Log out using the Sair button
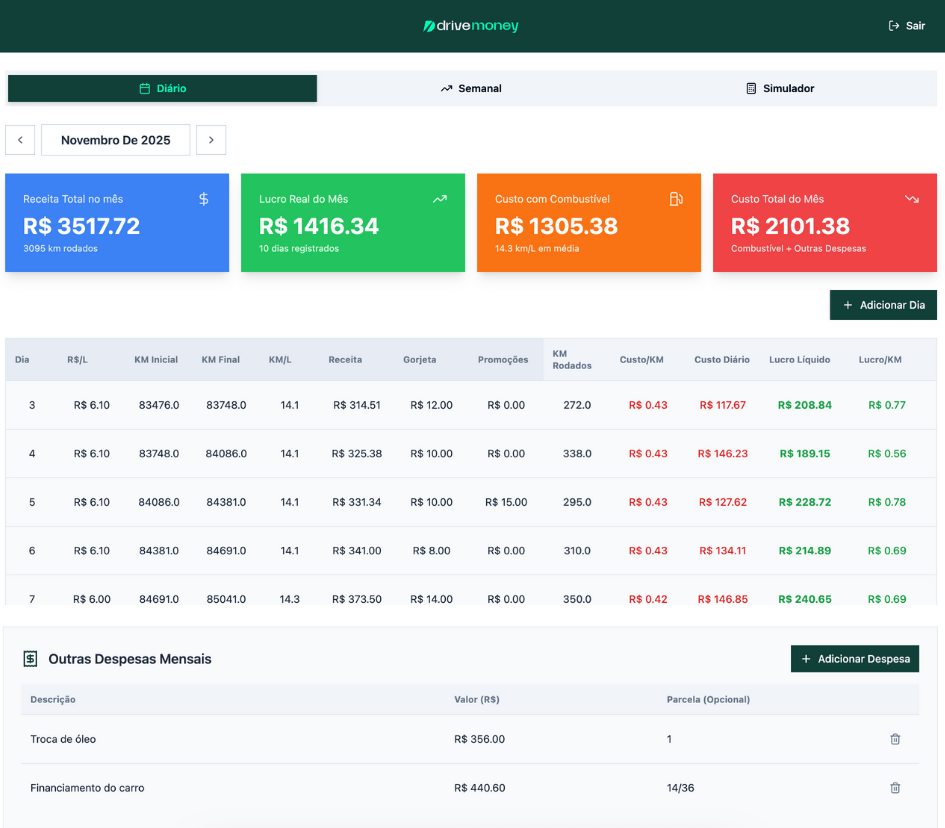This screenshot has width=945, height=828. tap(906, 26)
